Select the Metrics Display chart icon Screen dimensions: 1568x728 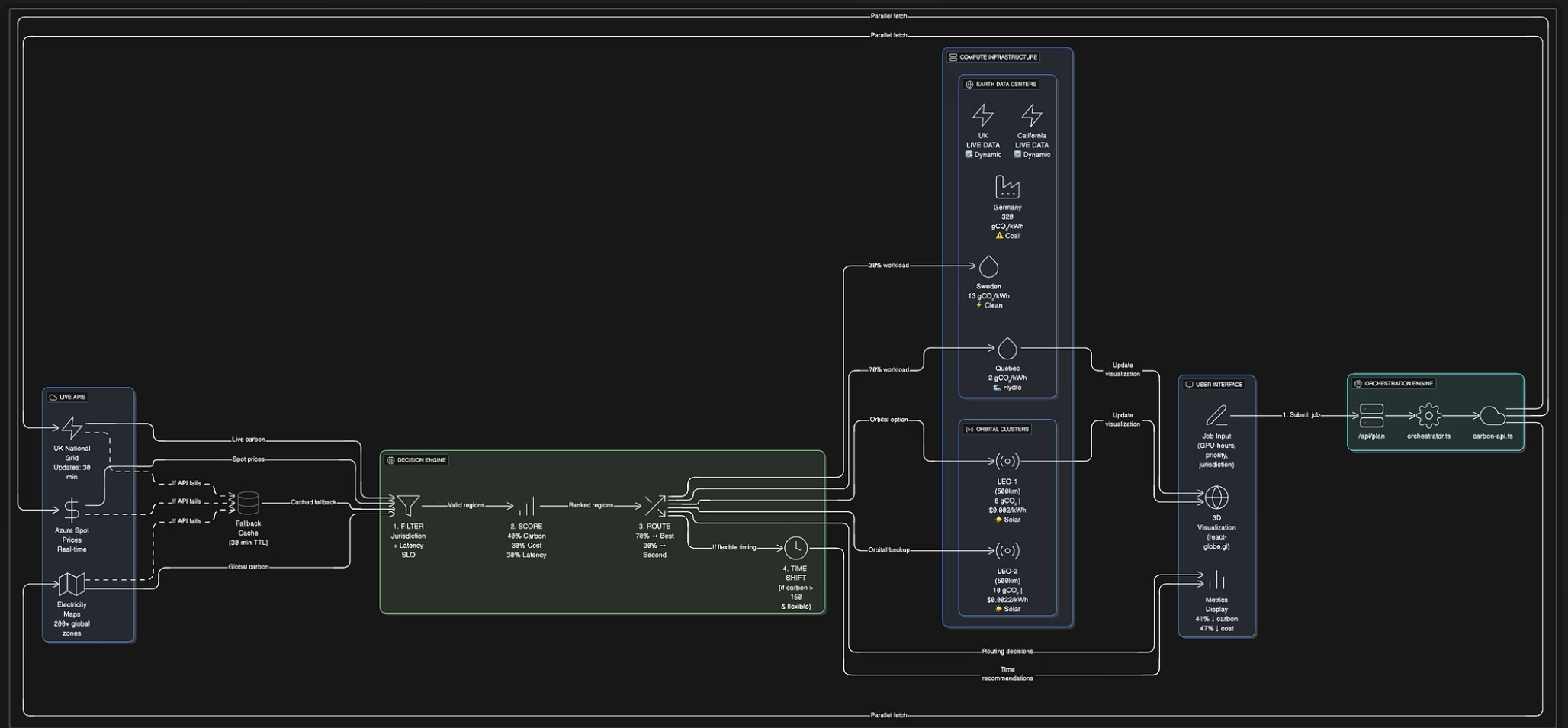tap(1216, 580)
